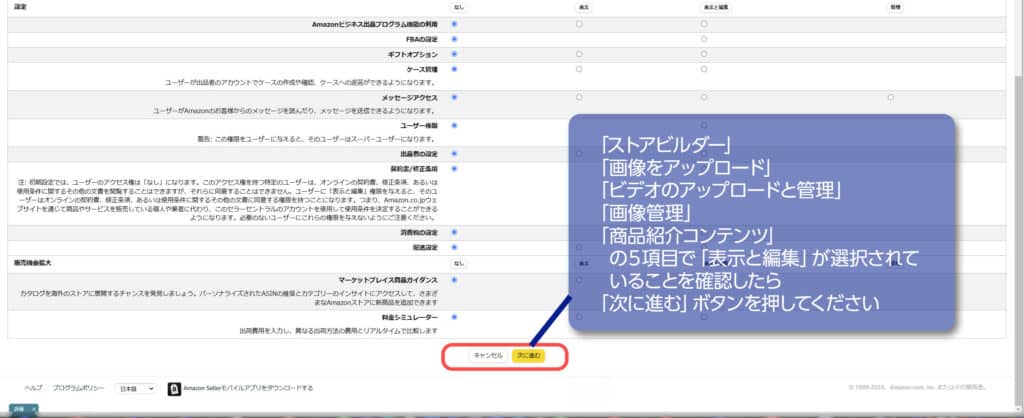1024x418 pixels.
Task: Open the 日本語 language dropdown
Action: click(134, 387)
